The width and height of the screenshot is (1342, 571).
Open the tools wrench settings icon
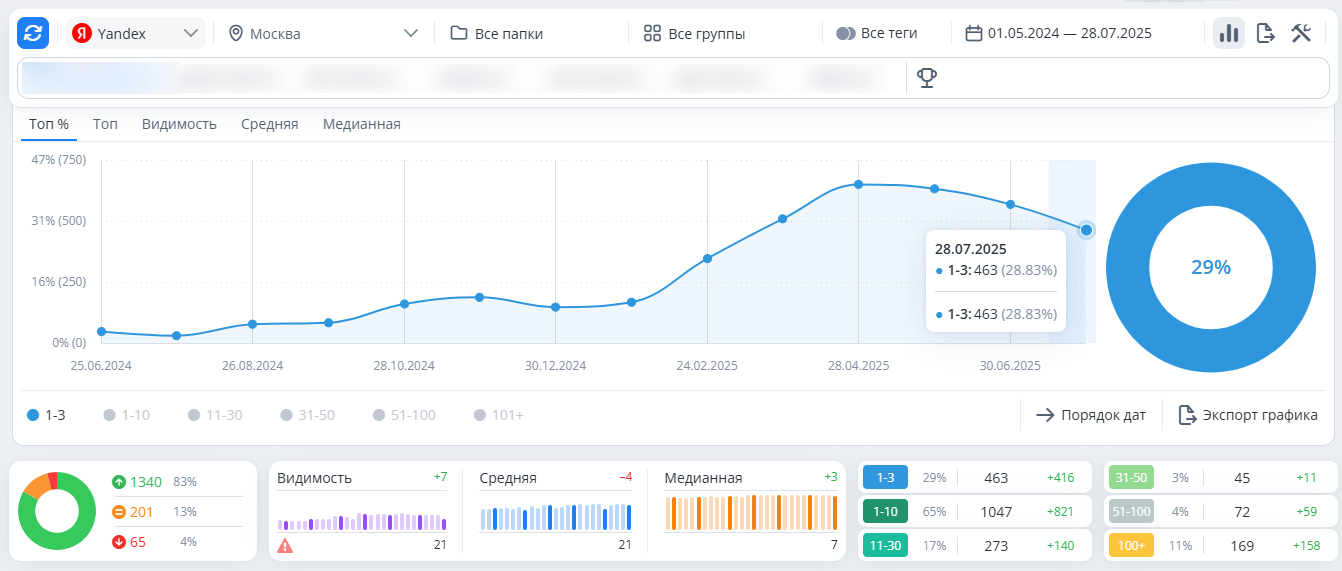[x=1301, y=33]
